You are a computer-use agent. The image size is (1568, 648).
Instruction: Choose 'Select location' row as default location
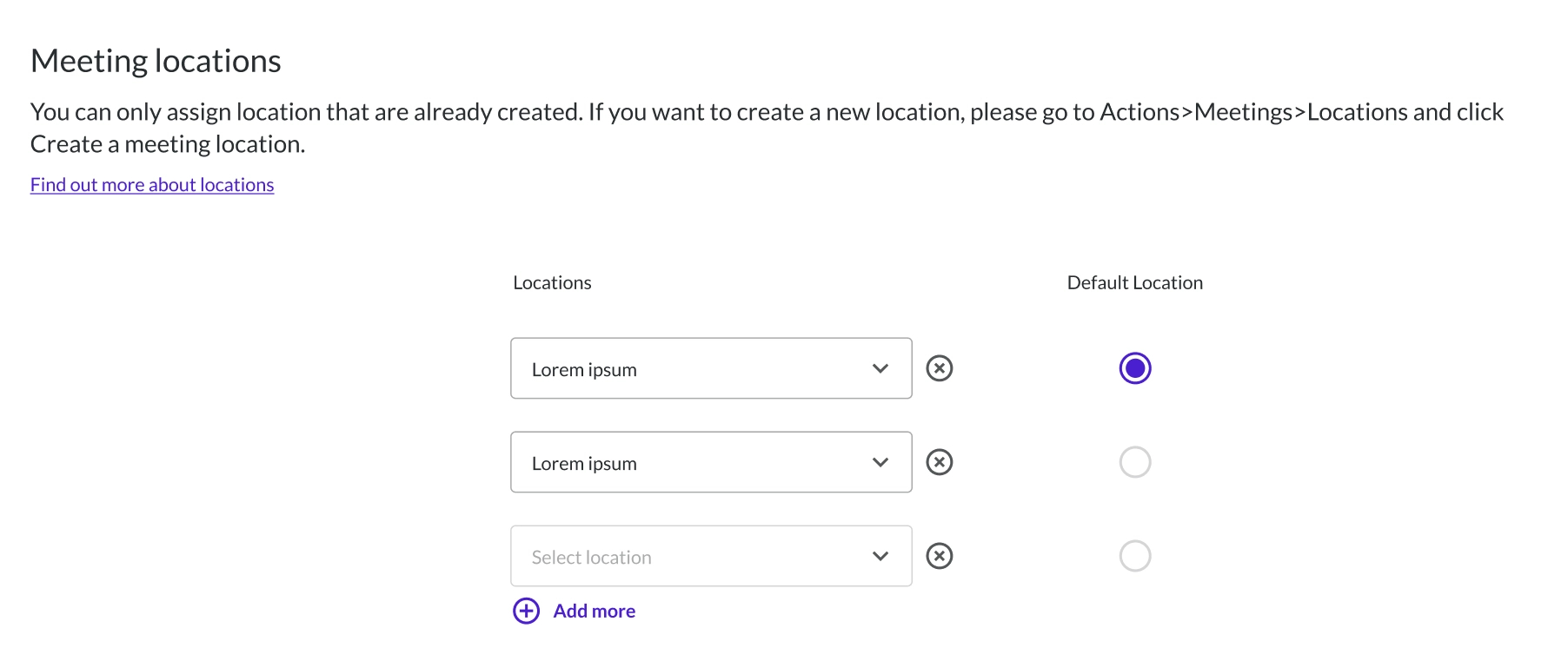point(1135,556)
